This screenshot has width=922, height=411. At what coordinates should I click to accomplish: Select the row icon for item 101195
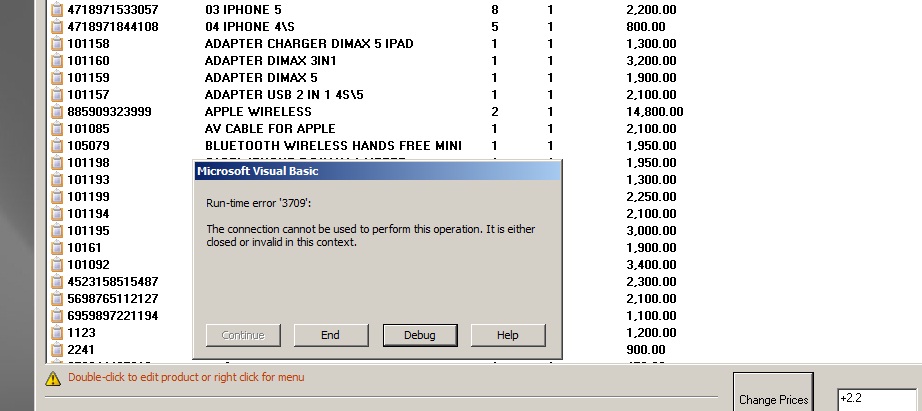pyautogui.click(x=56, y=230)
